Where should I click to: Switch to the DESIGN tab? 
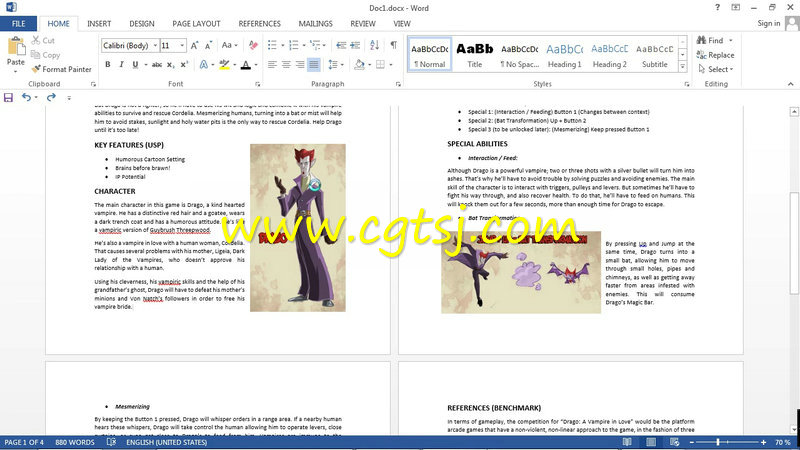[142, 23]
